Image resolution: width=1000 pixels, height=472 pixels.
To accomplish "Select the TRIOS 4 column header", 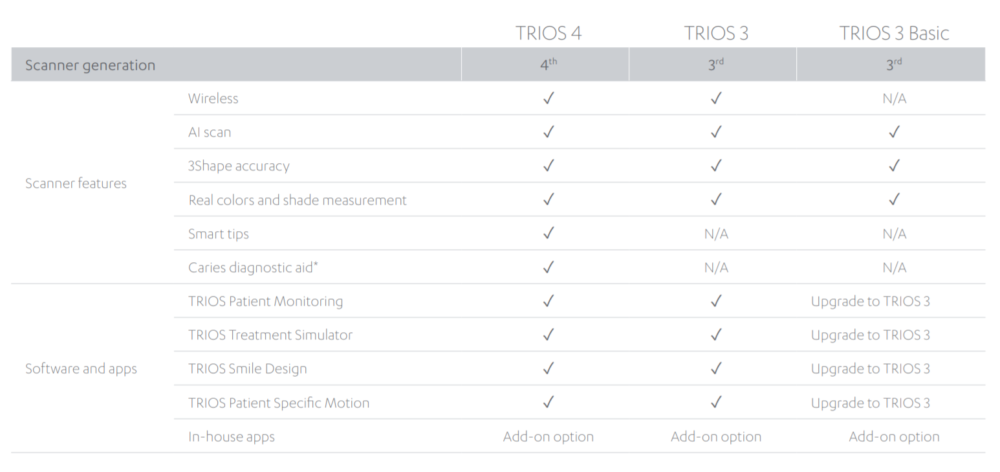I will coord(548,33).
